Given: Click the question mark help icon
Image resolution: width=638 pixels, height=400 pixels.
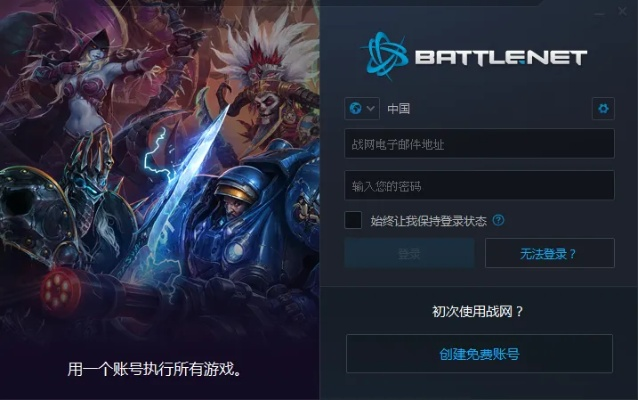Looking at the screenshot, I should 498,220.
